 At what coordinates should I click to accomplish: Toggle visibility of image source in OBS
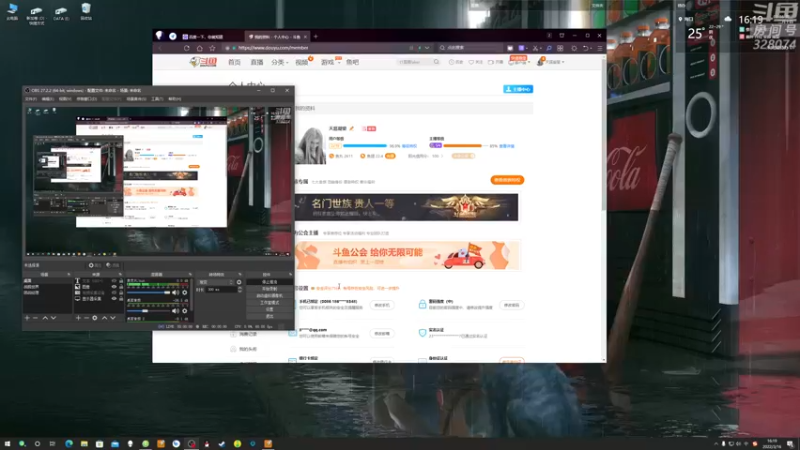[x=114, y=287]
